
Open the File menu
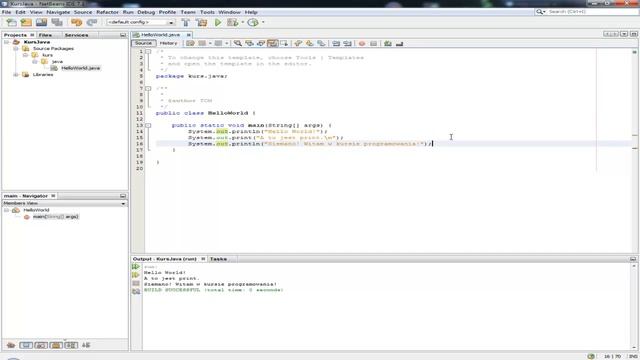pyautogui.click(x=7, y=12)
